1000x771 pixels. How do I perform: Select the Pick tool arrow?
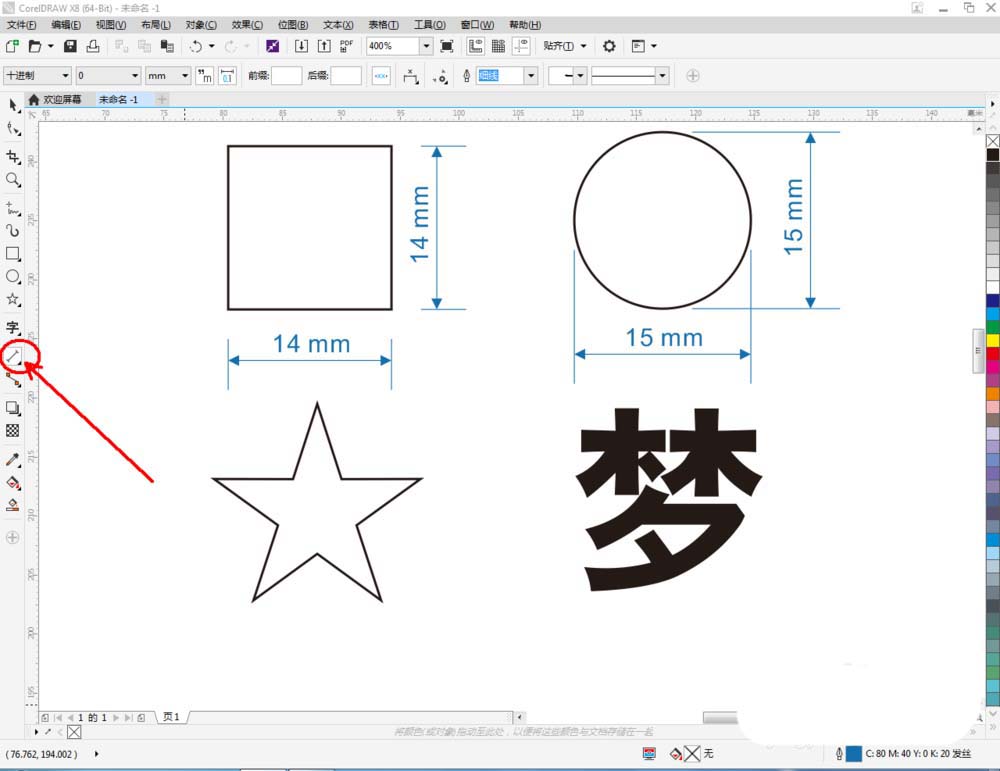click(13, 105)
